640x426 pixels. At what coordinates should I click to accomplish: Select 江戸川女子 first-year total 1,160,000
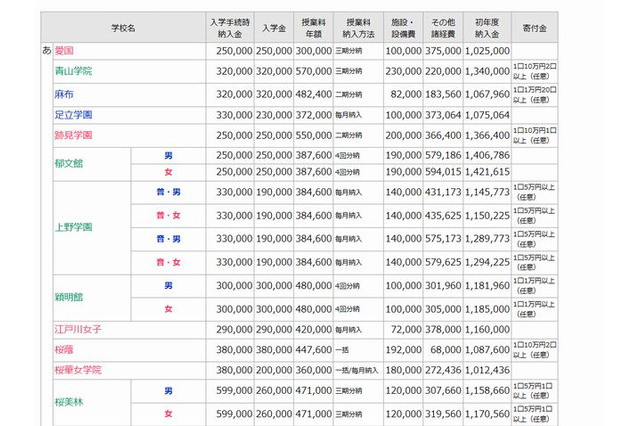point(487,329)
